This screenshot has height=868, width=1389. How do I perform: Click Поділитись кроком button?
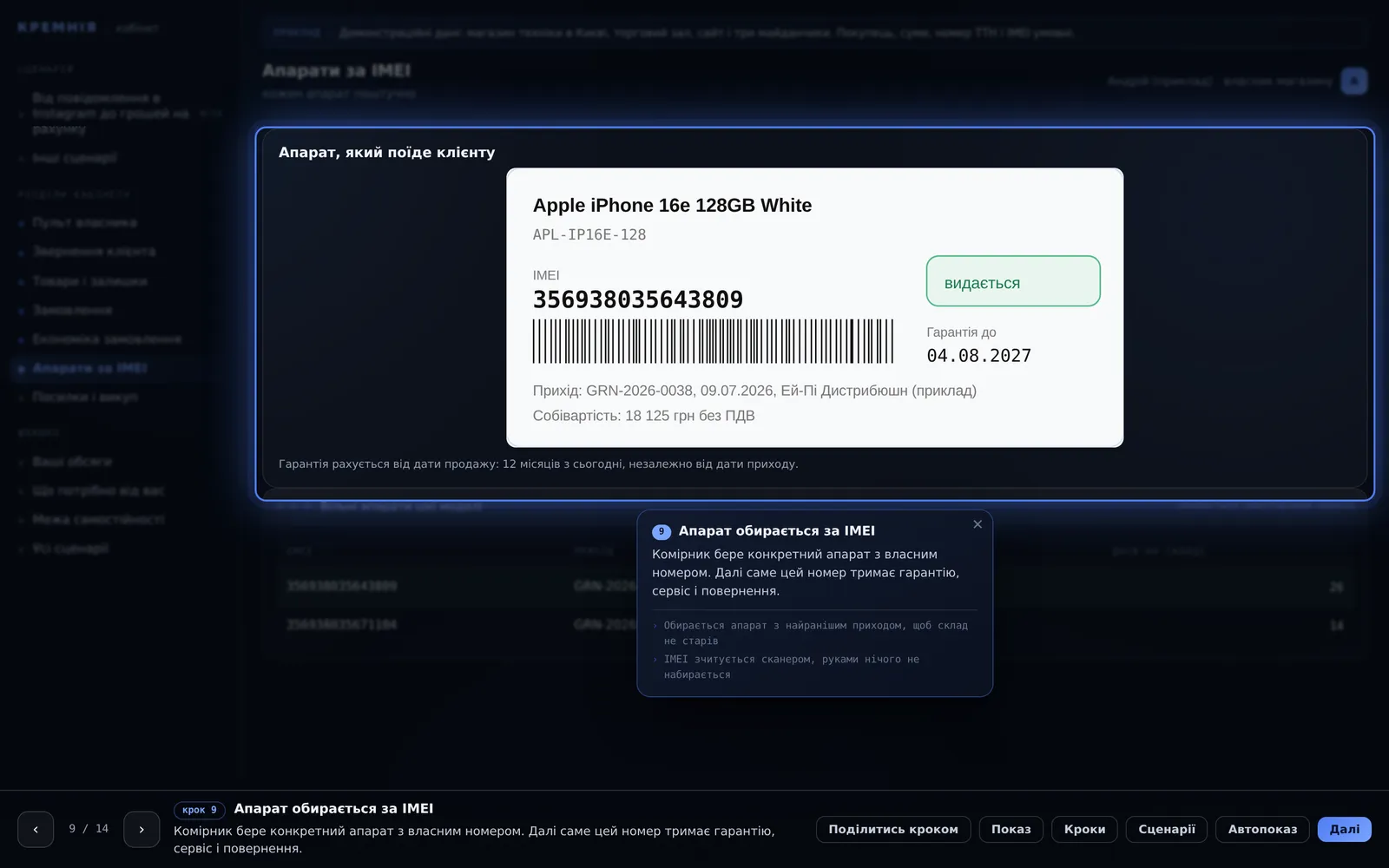tap(893, 829)
